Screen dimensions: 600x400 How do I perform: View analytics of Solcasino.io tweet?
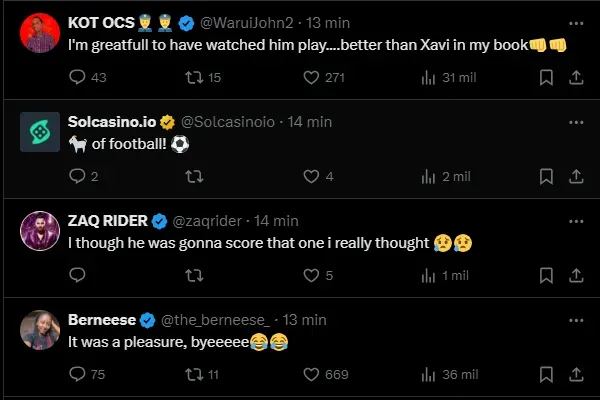tap(429, 176)
